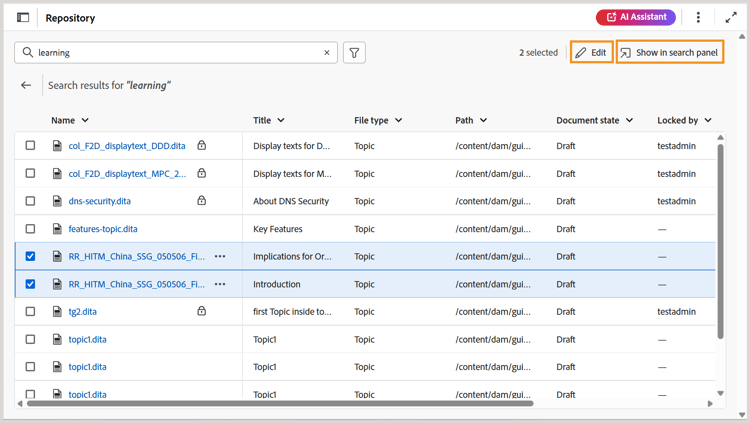This screenshot has width=750, height=423.
Task: Click Show in search panel button
Action: 669,53
